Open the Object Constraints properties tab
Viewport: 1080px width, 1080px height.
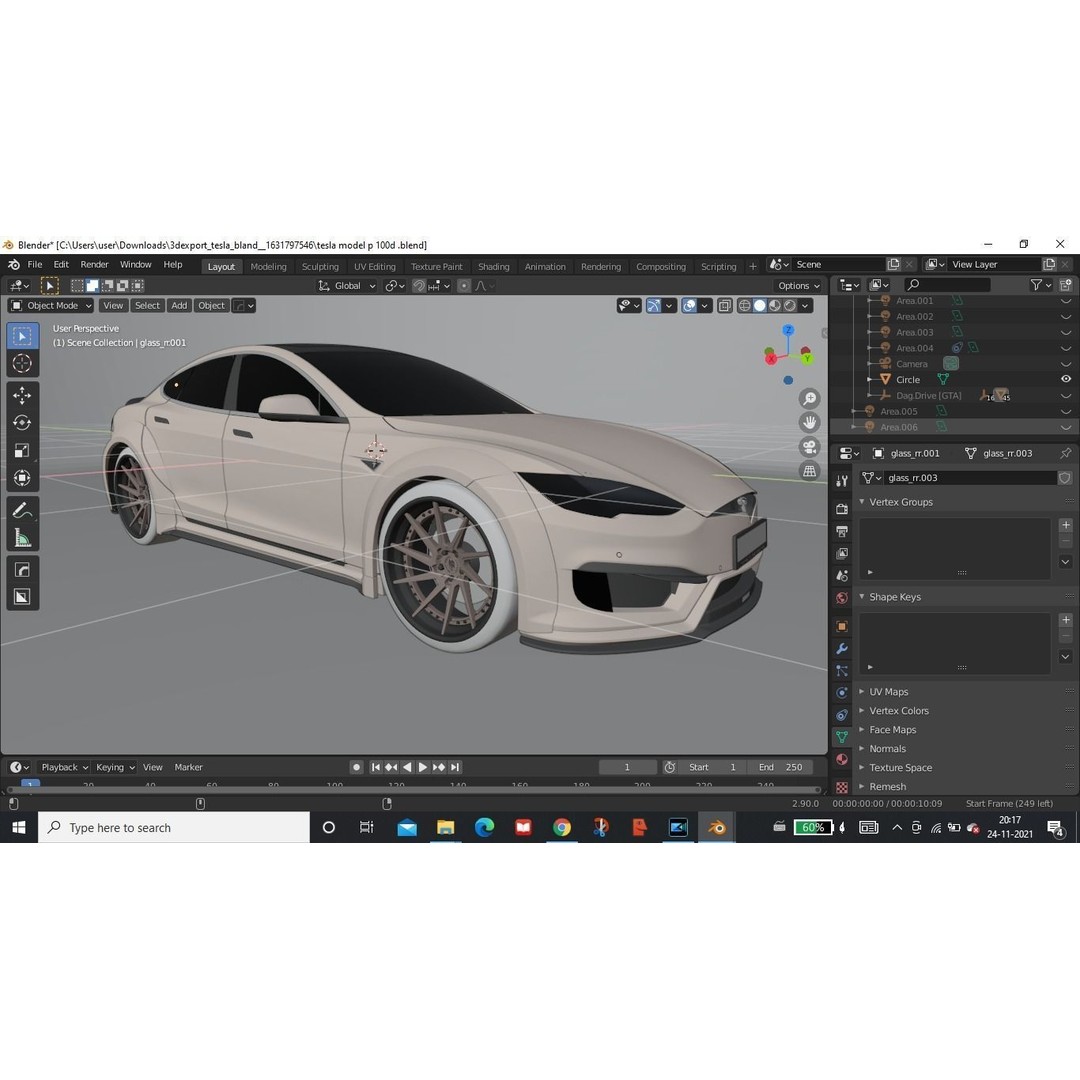[x=842, y=715]
